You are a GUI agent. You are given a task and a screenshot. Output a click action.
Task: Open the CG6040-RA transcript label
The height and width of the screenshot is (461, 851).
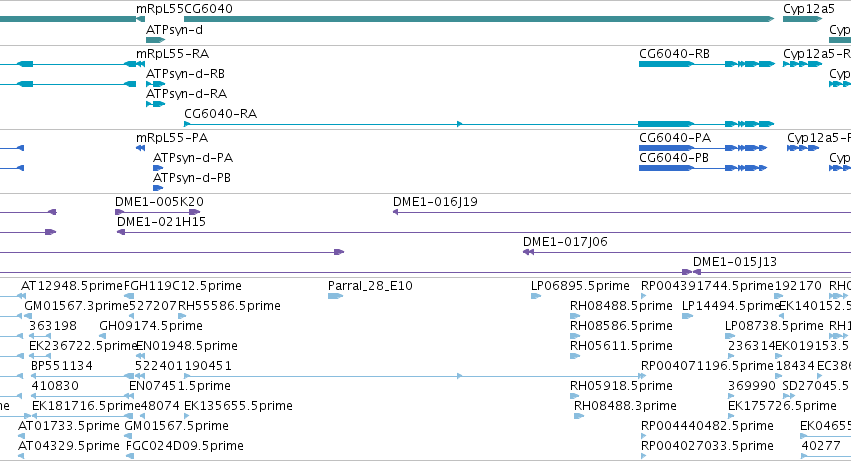click(220, 113)
